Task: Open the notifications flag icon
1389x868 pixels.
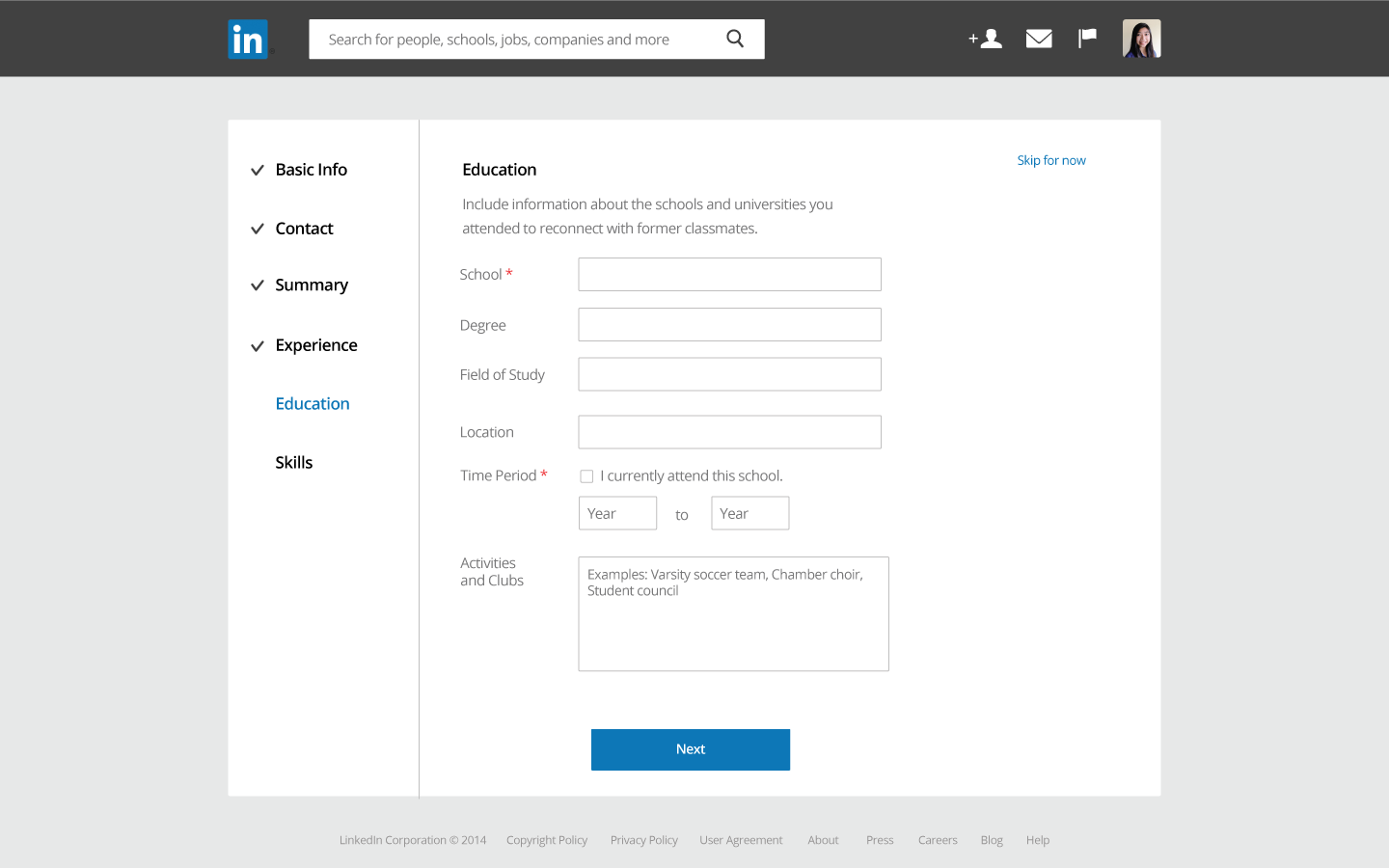Action: point(1087,39)
